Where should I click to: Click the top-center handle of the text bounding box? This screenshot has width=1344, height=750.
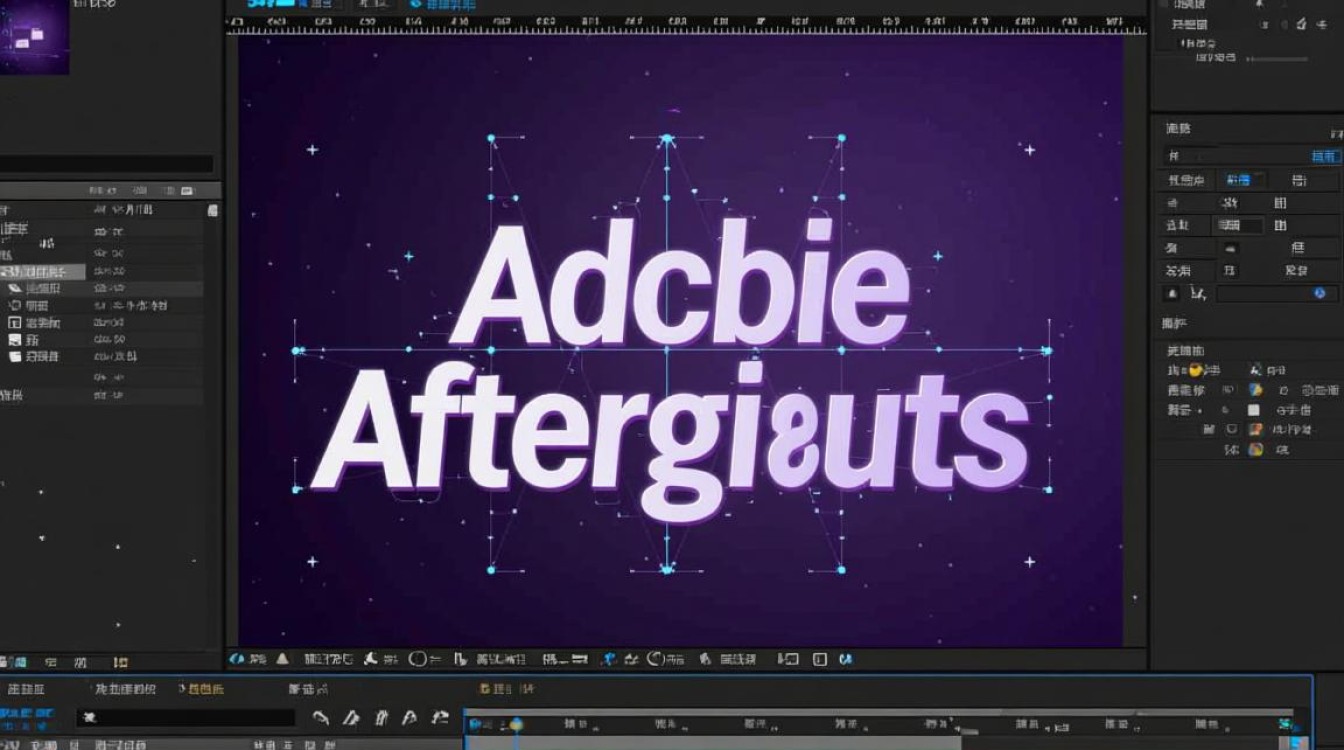pos(667,138)
